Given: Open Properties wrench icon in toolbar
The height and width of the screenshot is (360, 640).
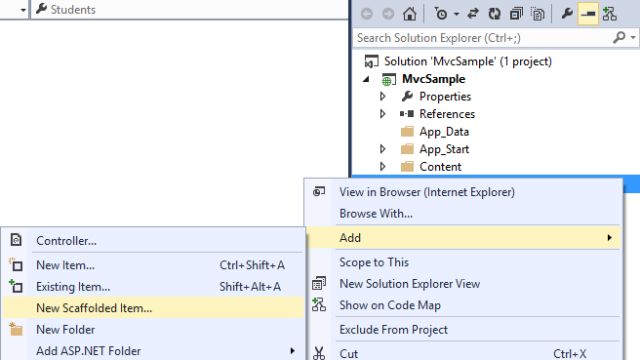Looking at the screenshot, I should [567, 14].
